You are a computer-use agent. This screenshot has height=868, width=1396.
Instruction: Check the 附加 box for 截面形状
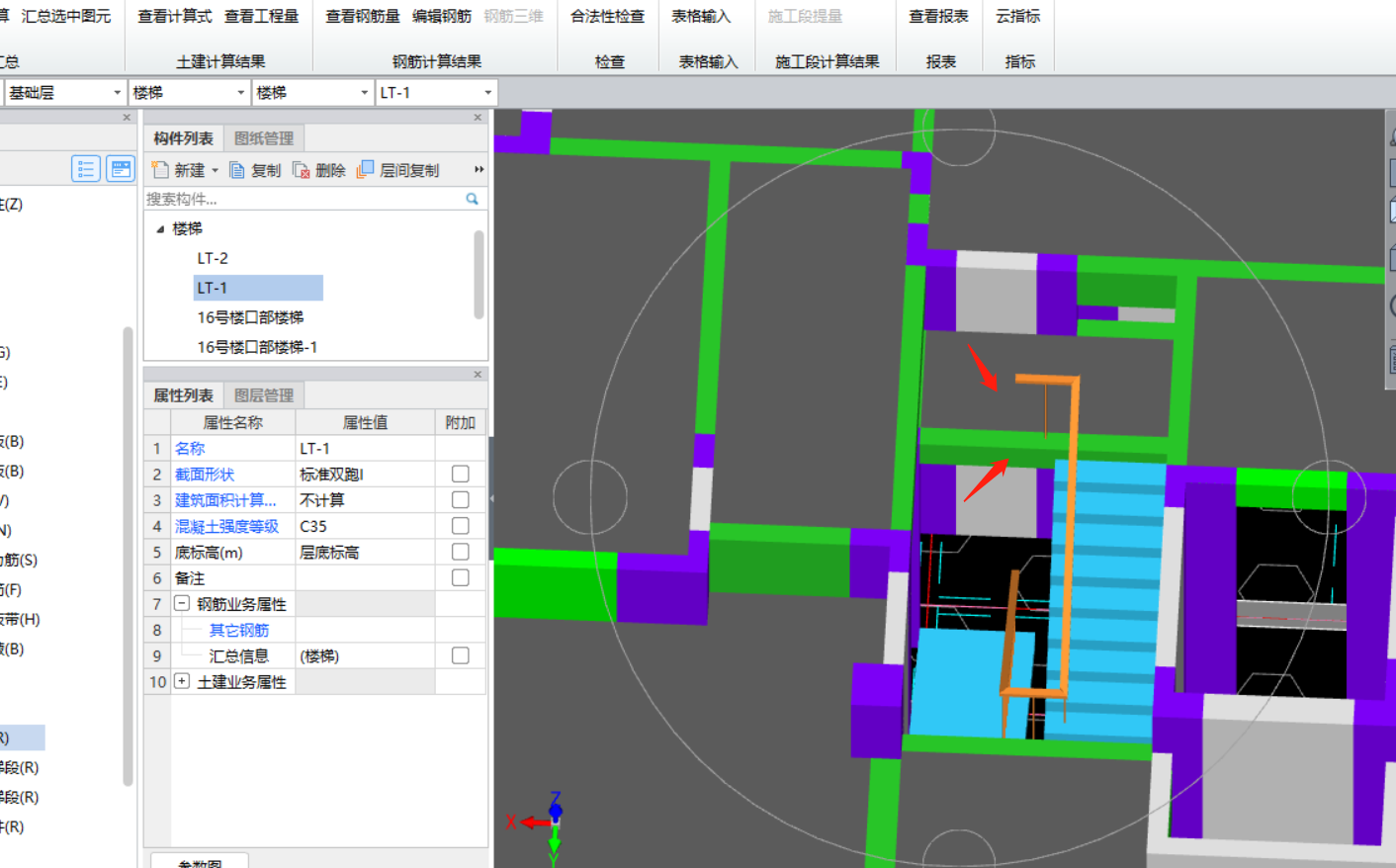[460, 474]
